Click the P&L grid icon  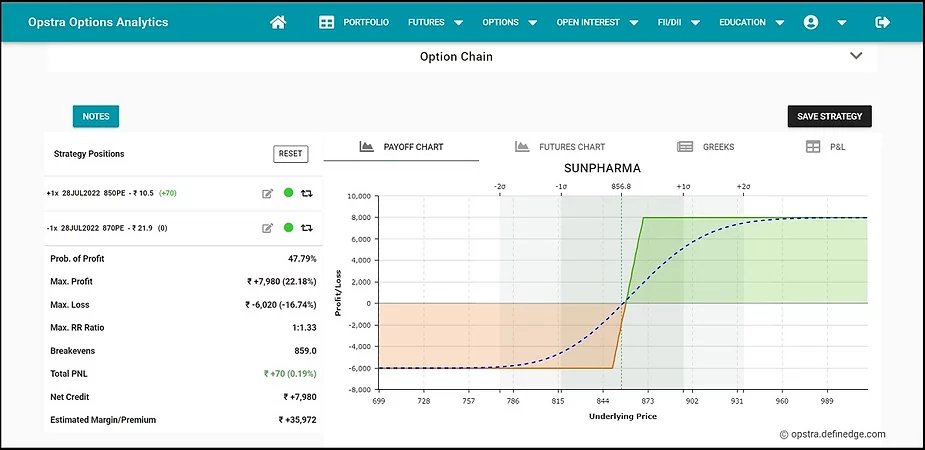pos(813,147)
